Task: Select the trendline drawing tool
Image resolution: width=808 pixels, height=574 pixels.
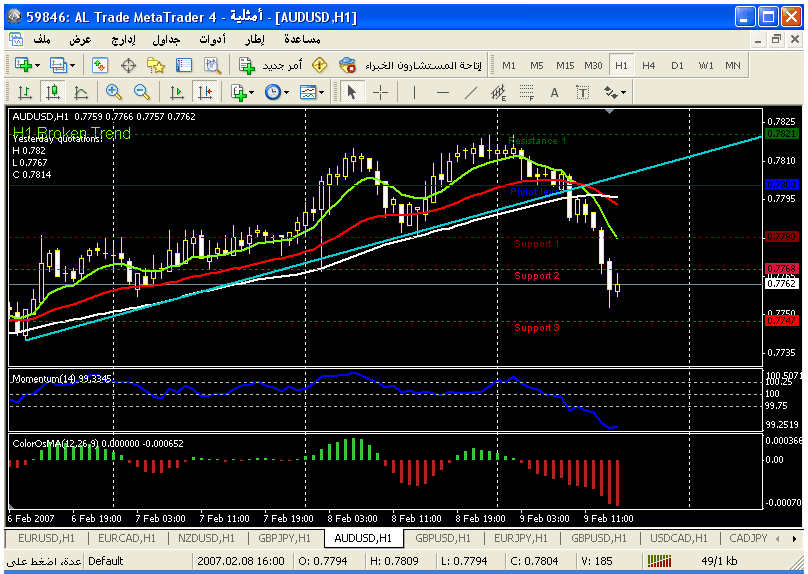Action: pyautogui.click(x=471, y=92)
